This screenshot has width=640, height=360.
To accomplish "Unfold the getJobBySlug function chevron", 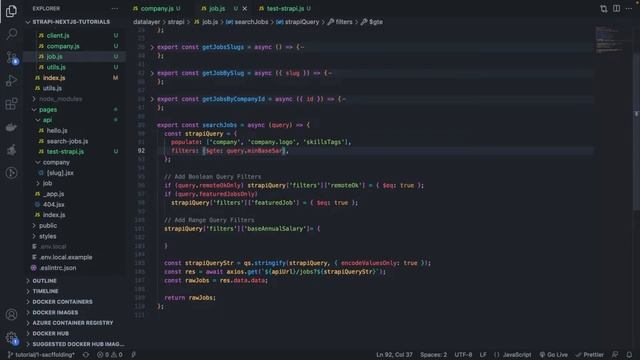I will pyautogui.click(x=152, y=73).
